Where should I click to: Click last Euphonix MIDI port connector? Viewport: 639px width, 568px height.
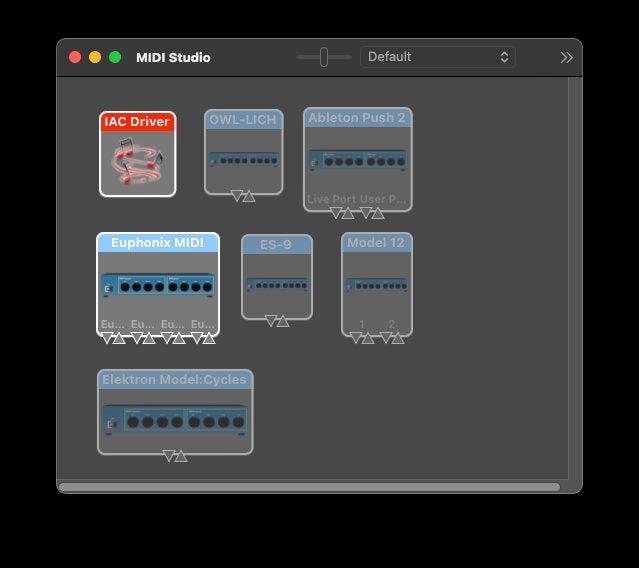[203, 338]
